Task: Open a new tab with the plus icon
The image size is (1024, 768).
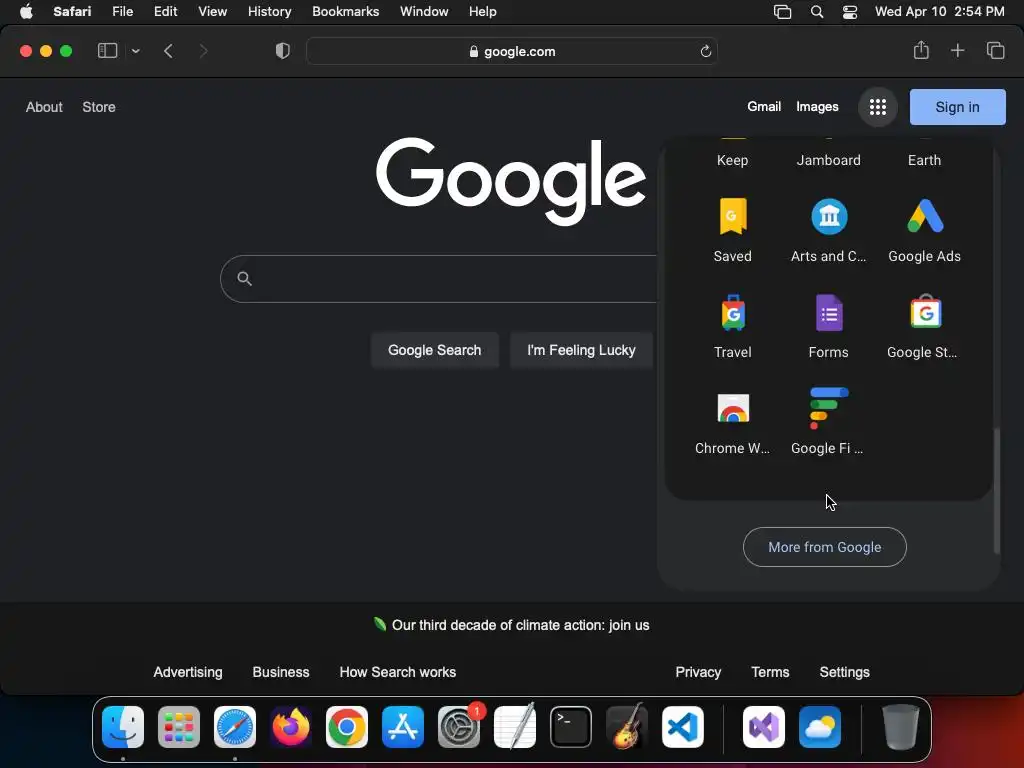Action: pos(957,50)
